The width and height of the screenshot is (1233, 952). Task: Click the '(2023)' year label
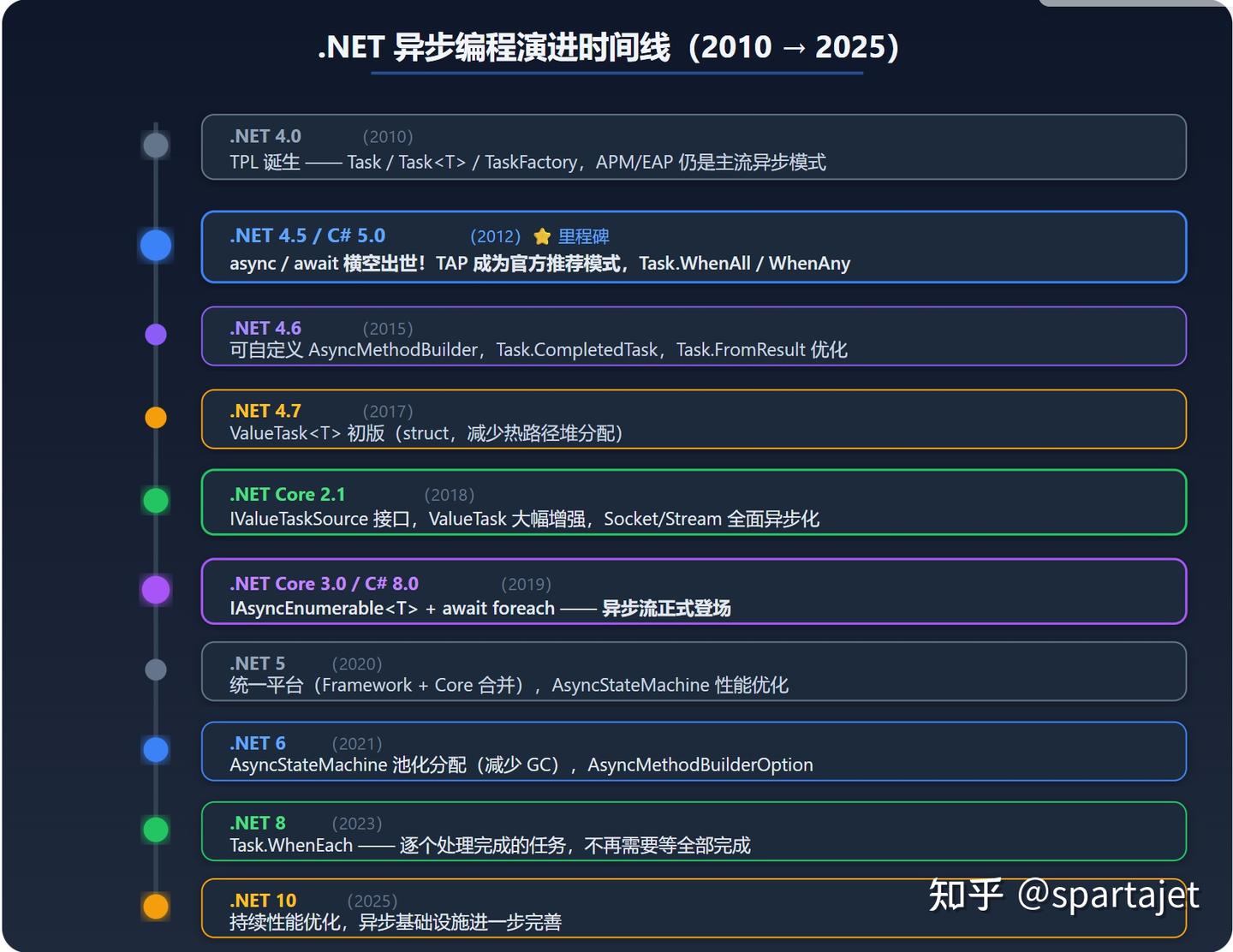coord(357,824)
